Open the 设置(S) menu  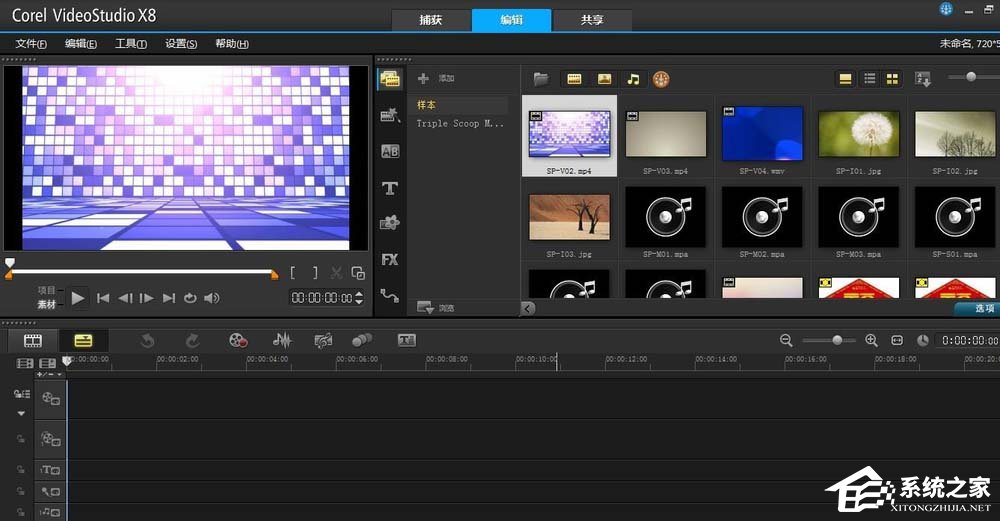pyautogui.click(x=181, y=44)
